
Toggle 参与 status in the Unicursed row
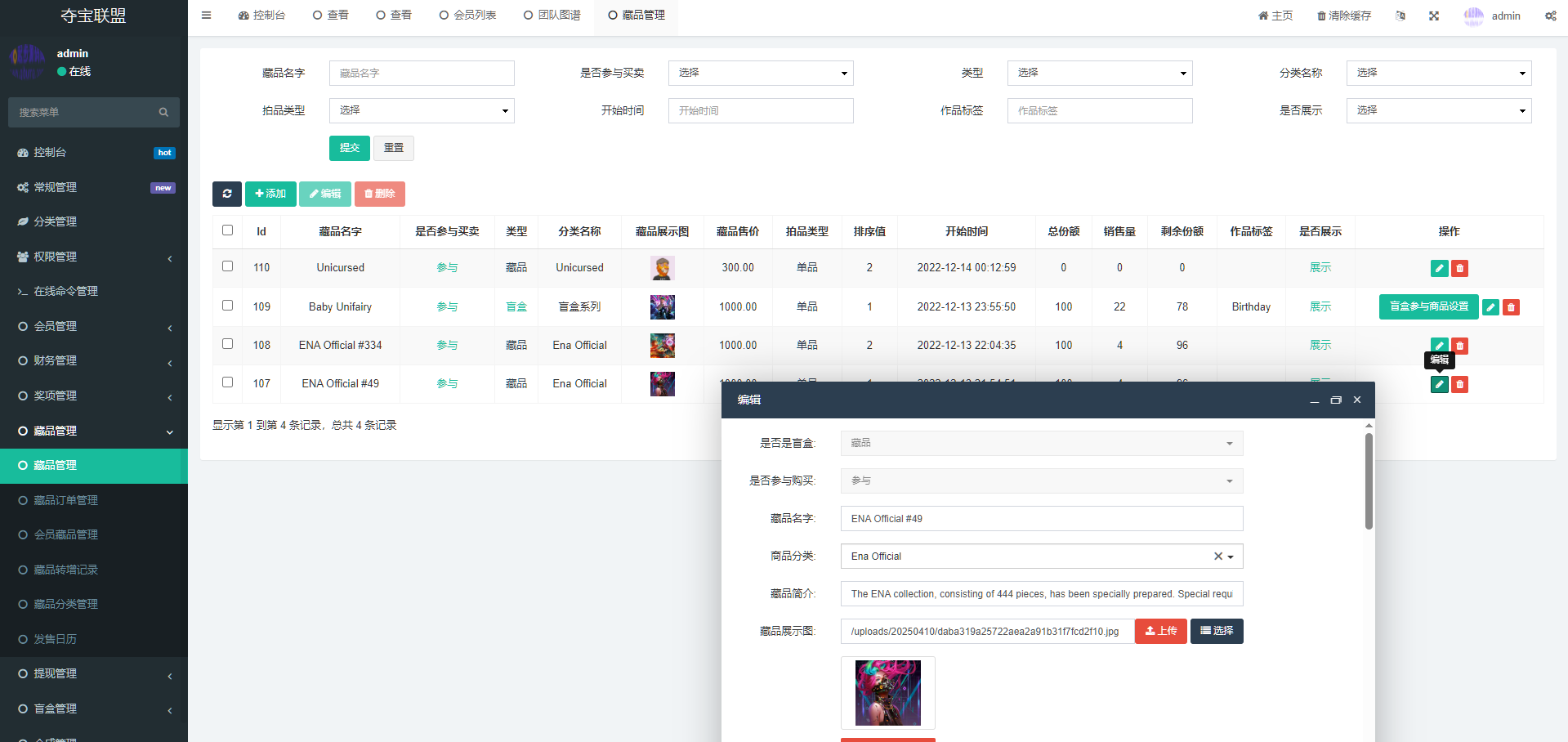pos(447,268)
